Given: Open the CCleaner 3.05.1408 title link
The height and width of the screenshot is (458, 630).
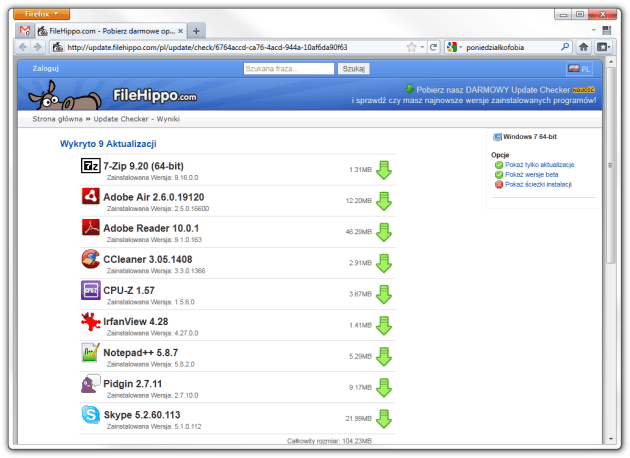Looking at the screenshot, I should tap(148, 259).
